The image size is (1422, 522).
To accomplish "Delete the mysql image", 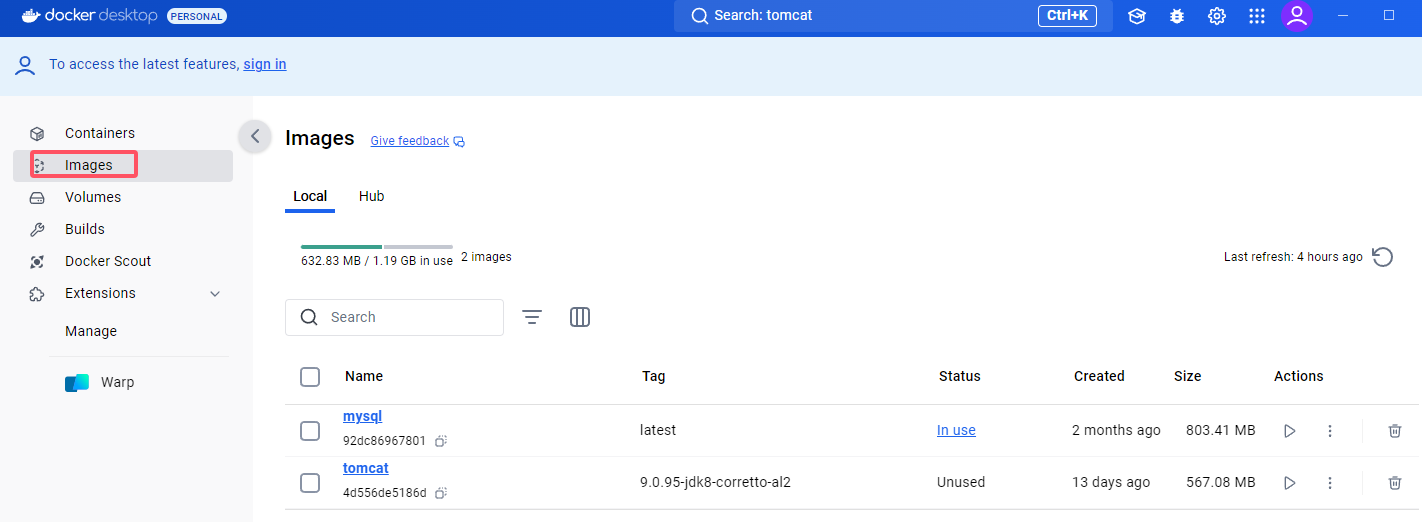I will click(x=1395, y=431).
